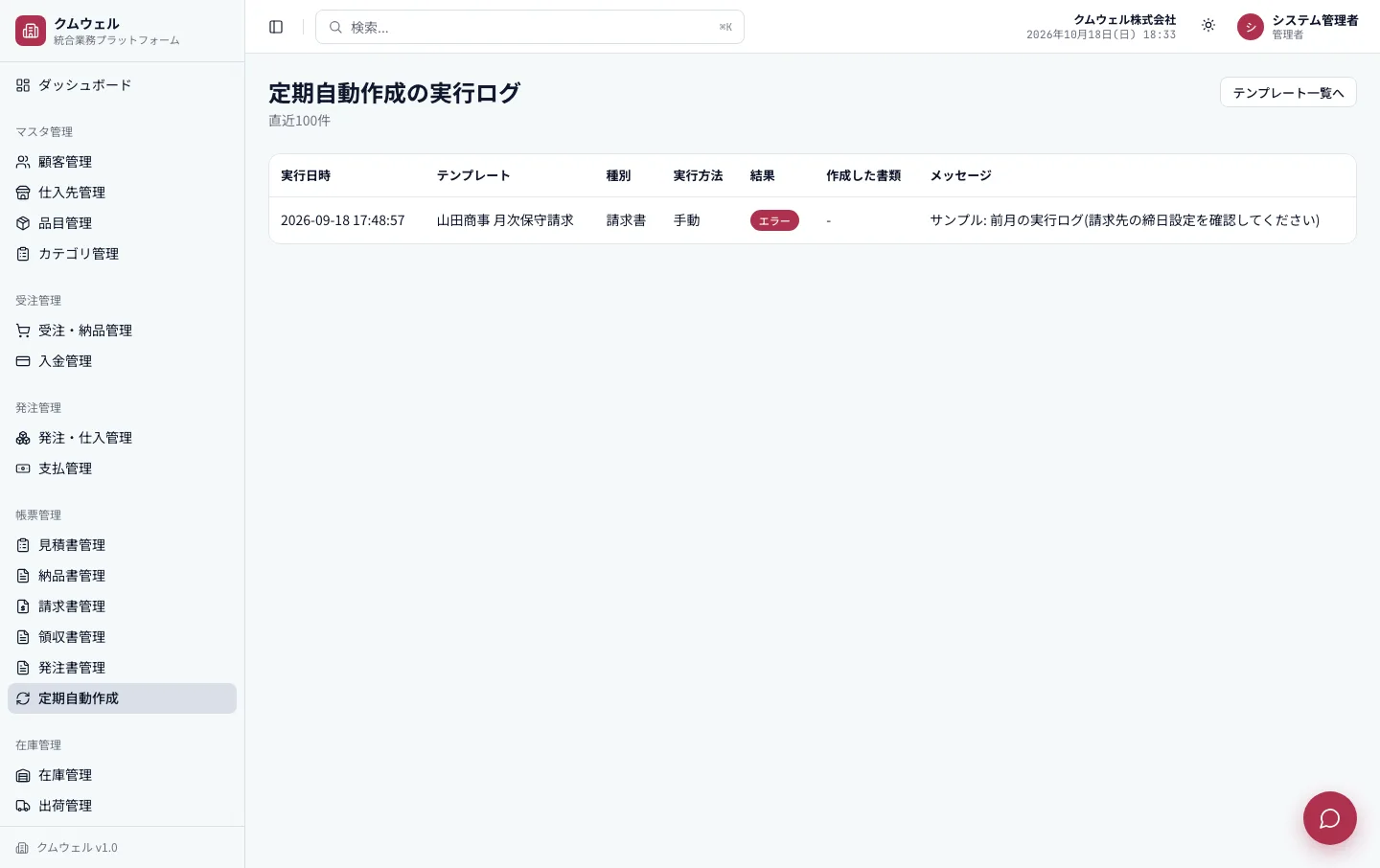Viewport: 1380px width, 868px height.
Task: Click the クムウェル logo icon
Action: [31, 31]
